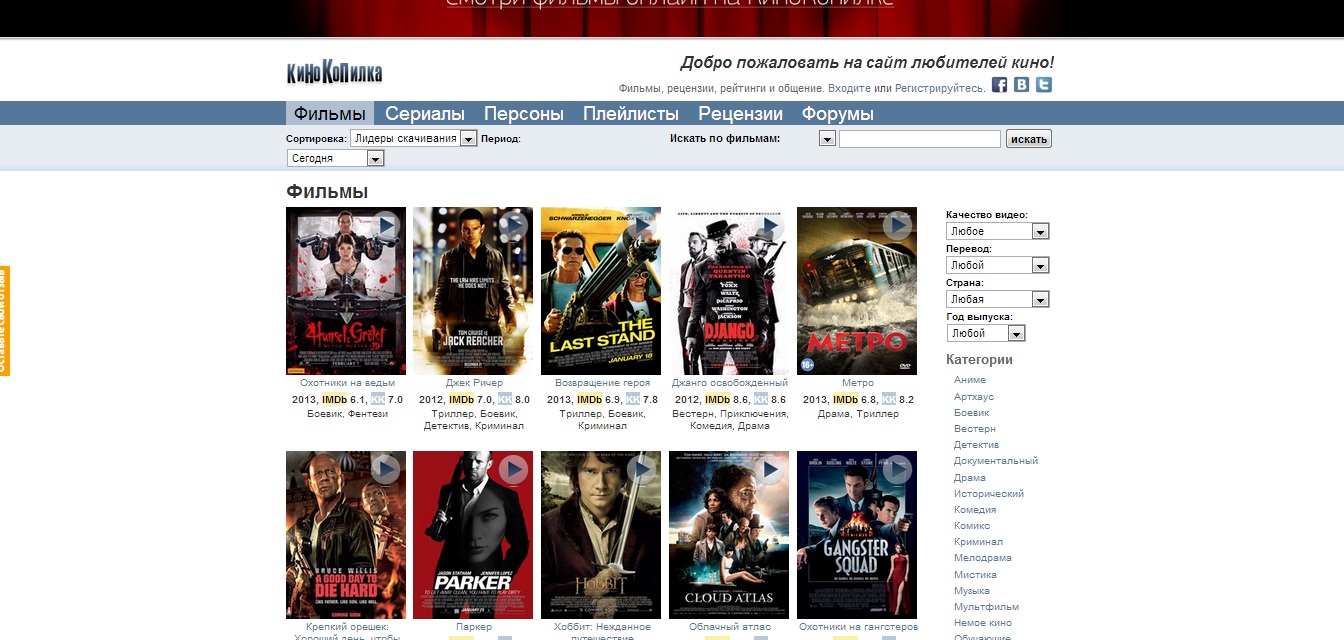The height and width of the screenshot is (640, 1344).
Task: Click the КиноКопилка site logo
Action: (334, 72)
